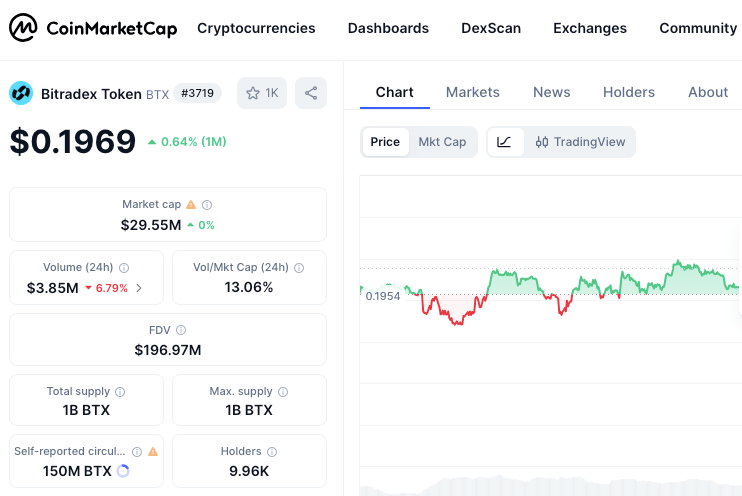
Task: Click the Bitradex Token coin logo
Action: (x=21, y=93)
